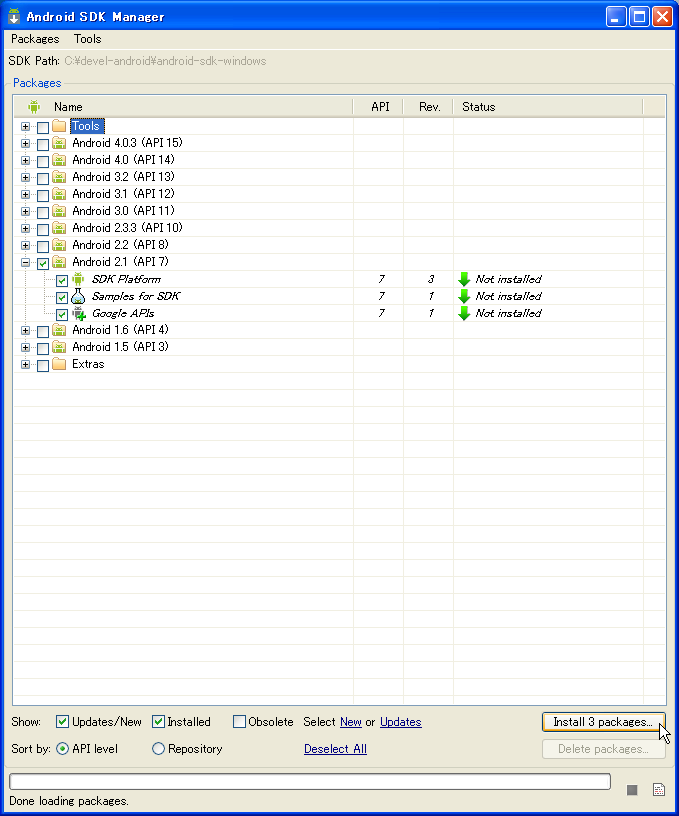
Task: Check the Tools package checkbox
Action: [x=43, y=128]
